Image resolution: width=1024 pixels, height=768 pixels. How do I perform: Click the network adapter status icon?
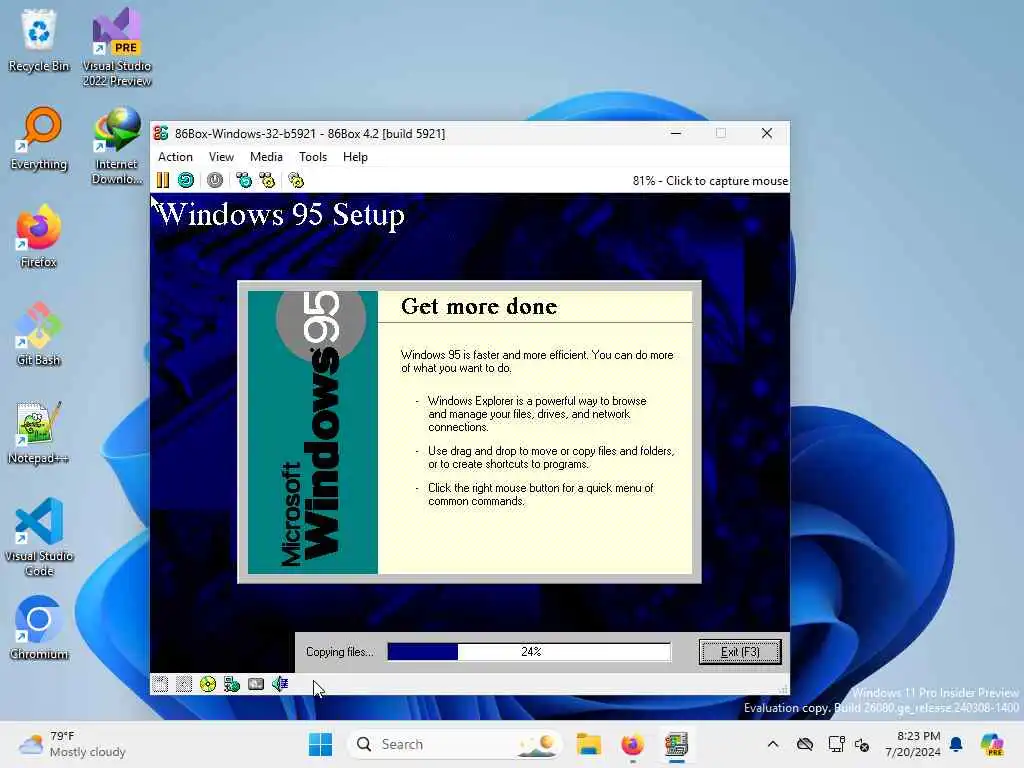[x=232, y=684]
